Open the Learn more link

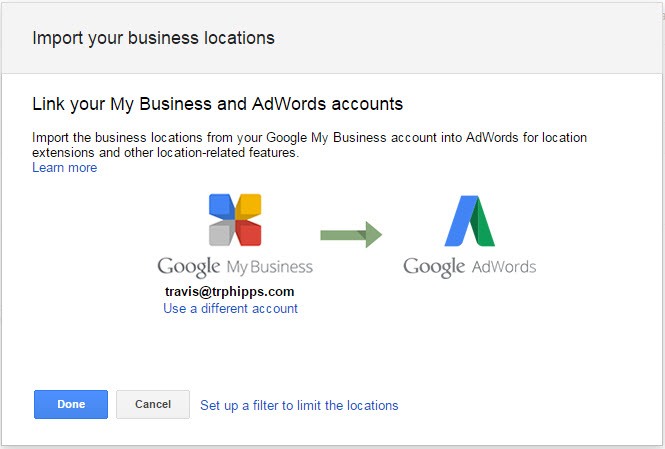pyautogui.click(x=65, y=168)
